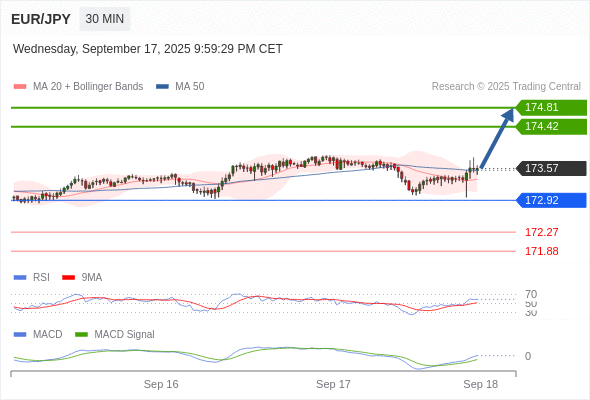The height and width of the screenshot is (400, 590).
Task: Click the 30 MIN timeframe badge
Action: click(x=105, y=19)
